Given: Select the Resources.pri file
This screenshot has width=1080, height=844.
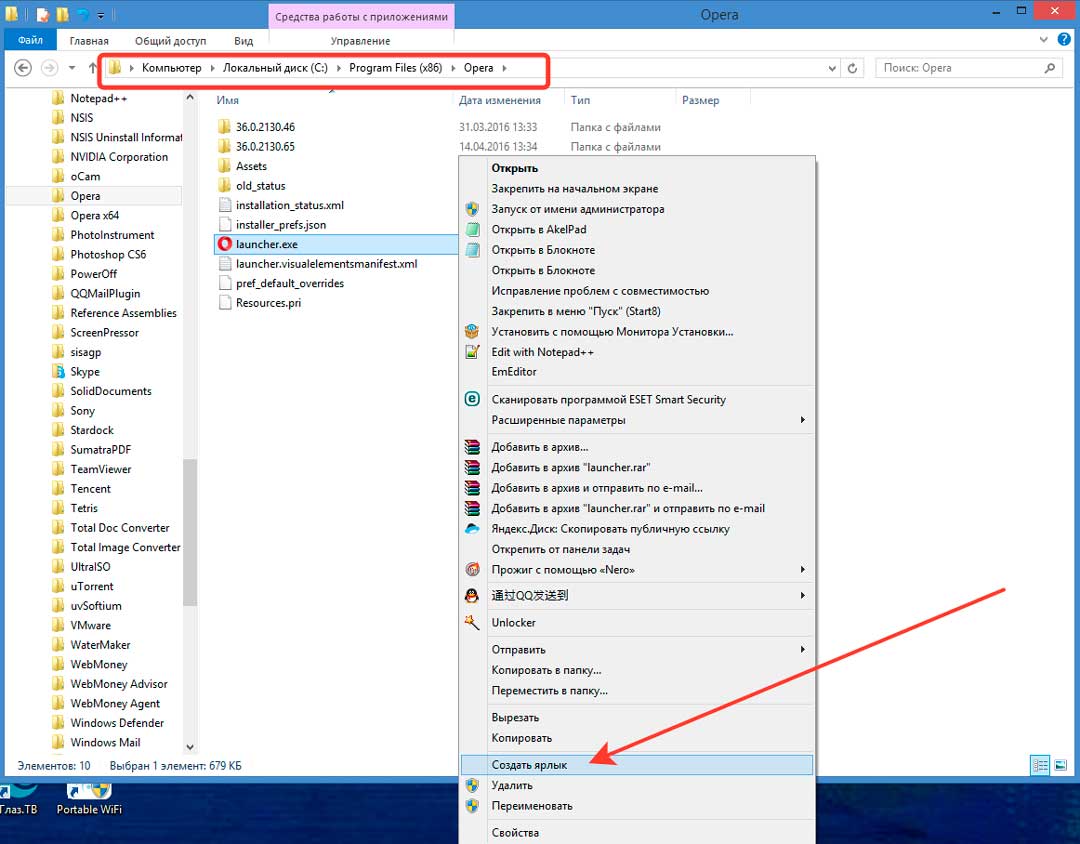Looking at the screenshot, I should pyautogui.click(x=268, y=302).
